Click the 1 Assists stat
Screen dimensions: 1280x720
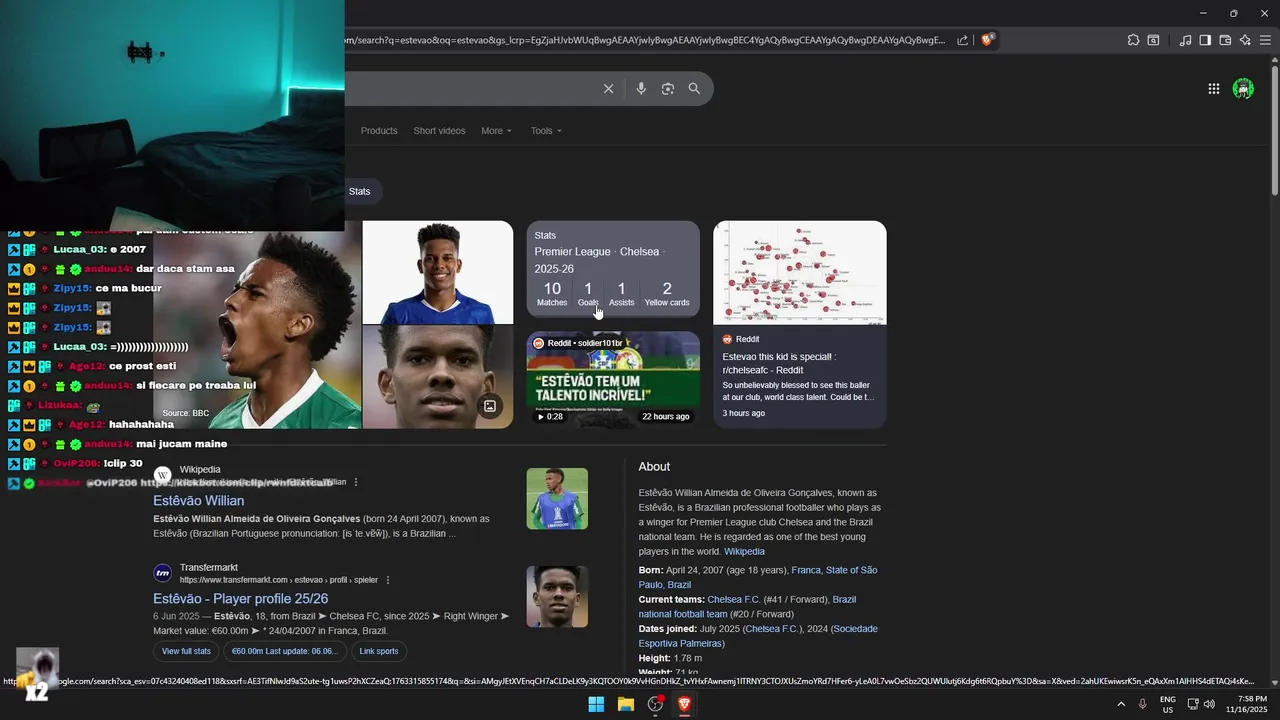click(x=621, y=293)
